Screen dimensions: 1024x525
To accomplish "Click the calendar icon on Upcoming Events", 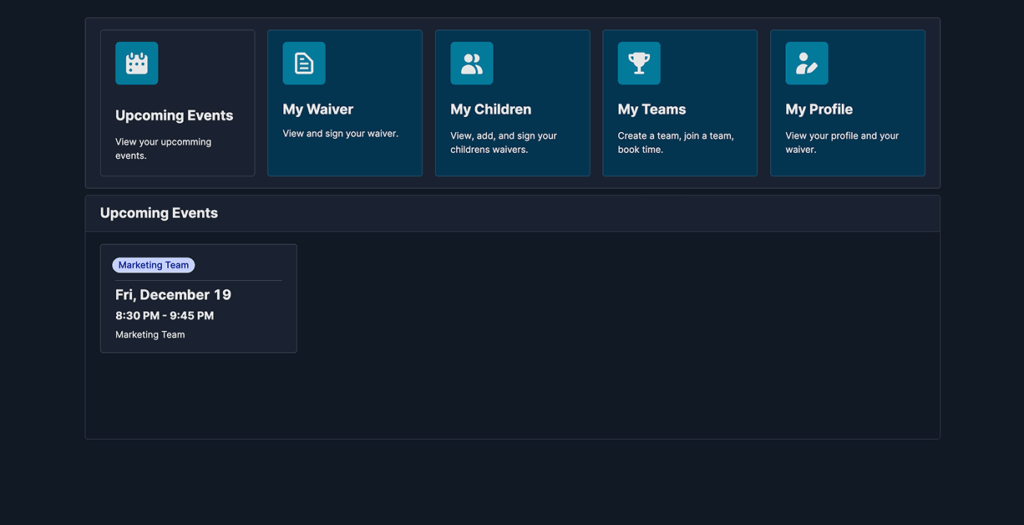I will click(x=137, y=63).
